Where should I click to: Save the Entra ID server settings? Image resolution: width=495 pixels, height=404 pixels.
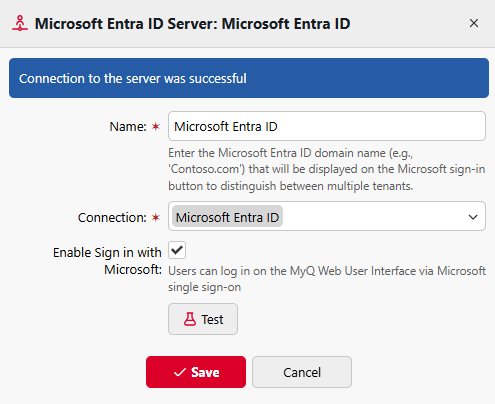196,372
